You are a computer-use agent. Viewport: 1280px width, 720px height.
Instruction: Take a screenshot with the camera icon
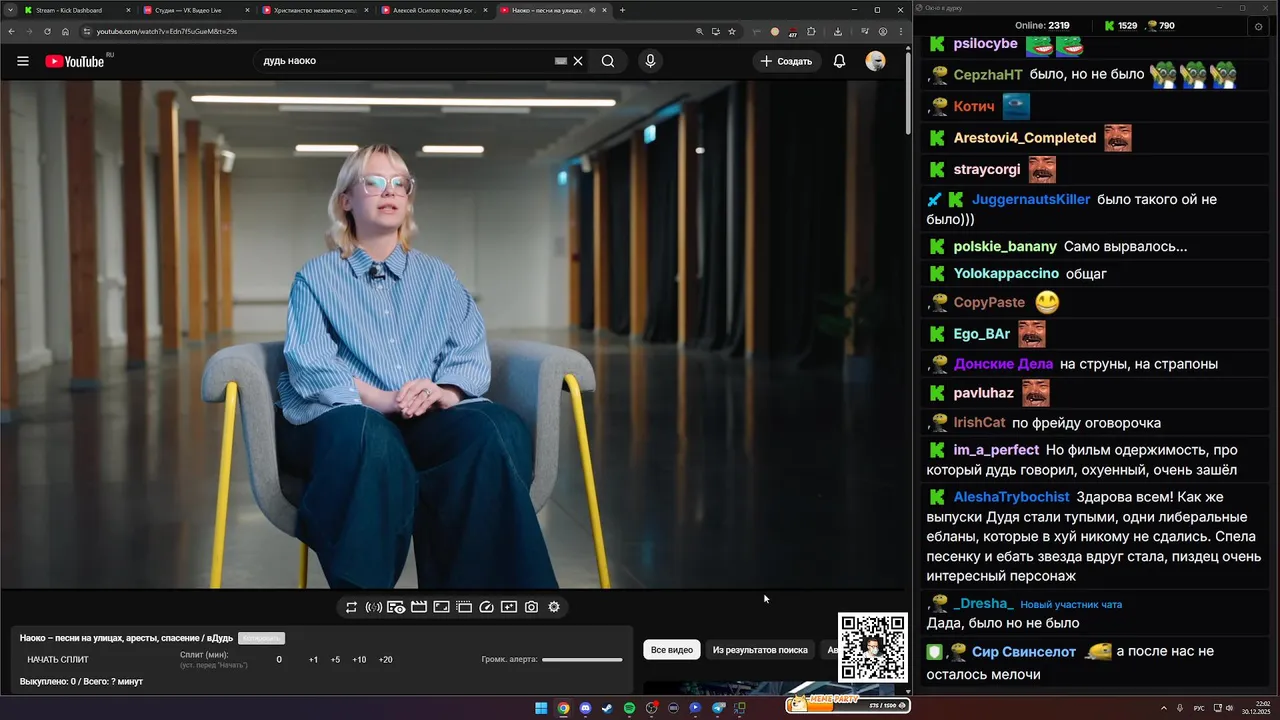[x=531, y=607]
